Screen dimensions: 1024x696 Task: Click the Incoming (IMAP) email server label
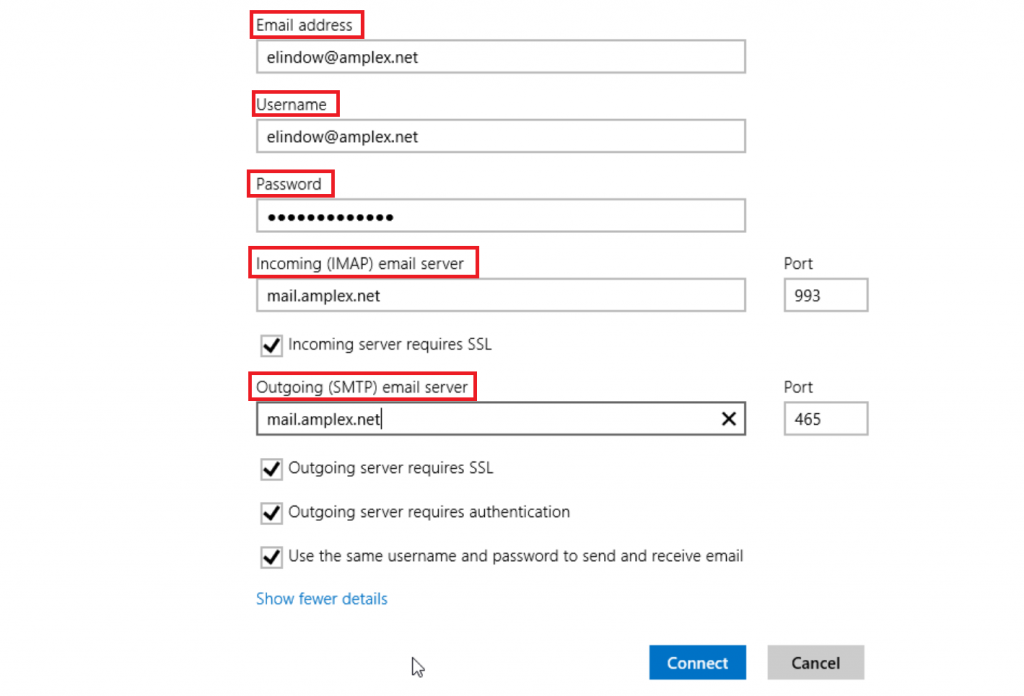(x=363, y=262)
